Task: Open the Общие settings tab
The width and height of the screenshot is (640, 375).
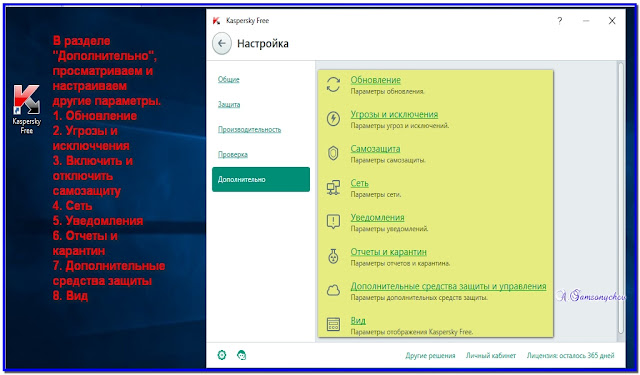Action: point(229,80)
